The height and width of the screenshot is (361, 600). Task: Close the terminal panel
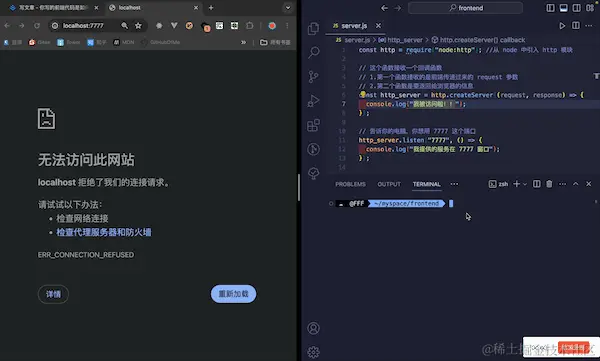[589, 184]
